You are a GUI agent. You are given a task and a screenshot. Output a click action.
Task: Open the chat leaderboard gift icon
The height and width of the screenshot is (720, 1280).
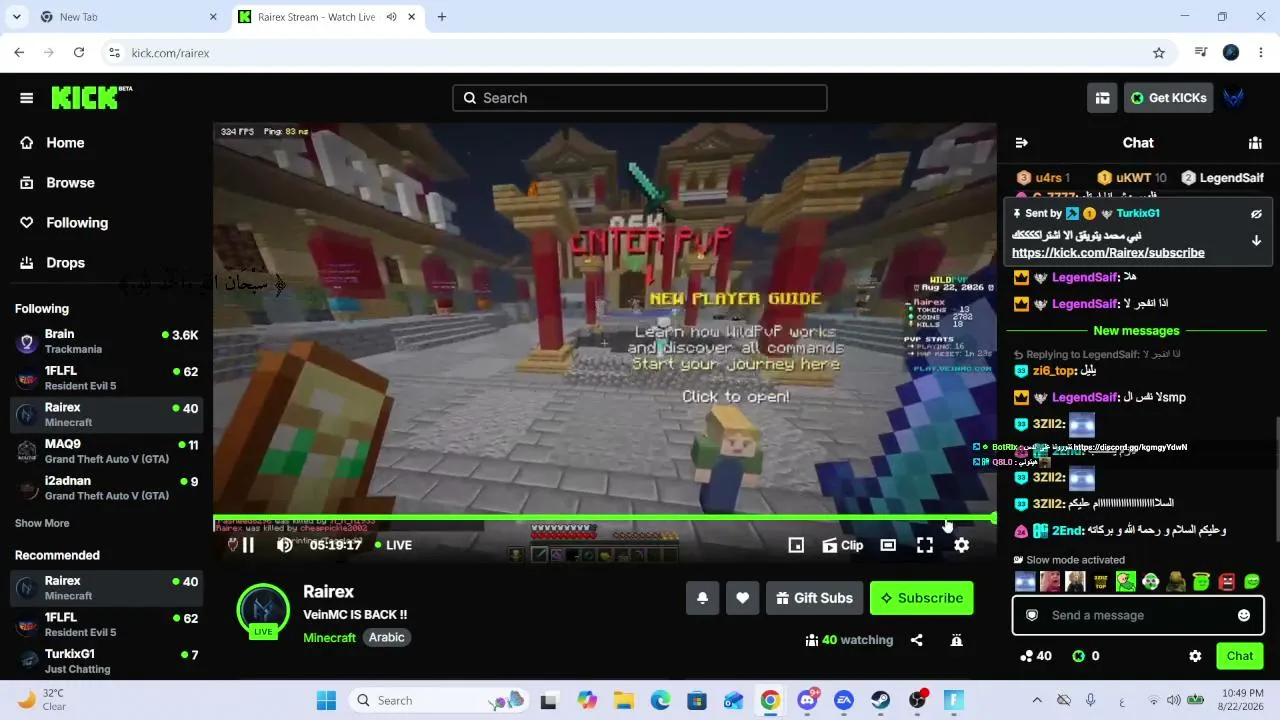pos(1255,143)
